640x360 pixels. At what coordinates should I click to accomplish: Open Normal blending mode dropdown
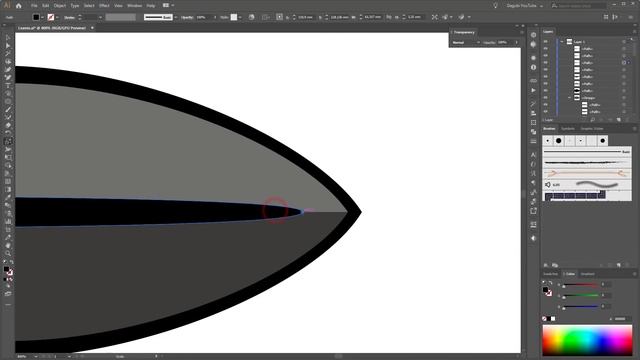[x=466, y=42]
